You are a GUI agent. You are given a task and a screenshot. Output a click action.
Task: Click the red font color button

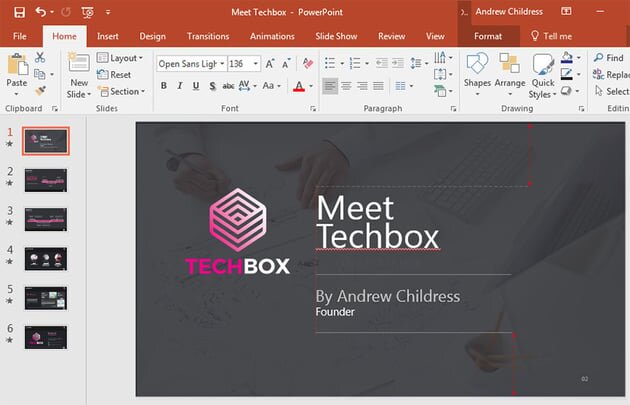(299, 86)
